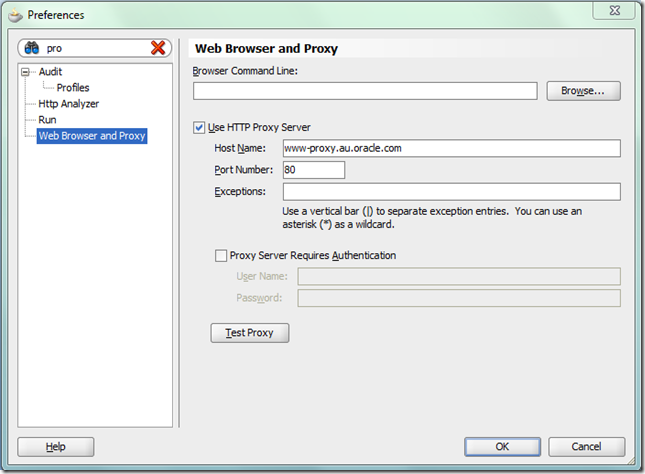Click the Cancel button

[x=587, y=447]
